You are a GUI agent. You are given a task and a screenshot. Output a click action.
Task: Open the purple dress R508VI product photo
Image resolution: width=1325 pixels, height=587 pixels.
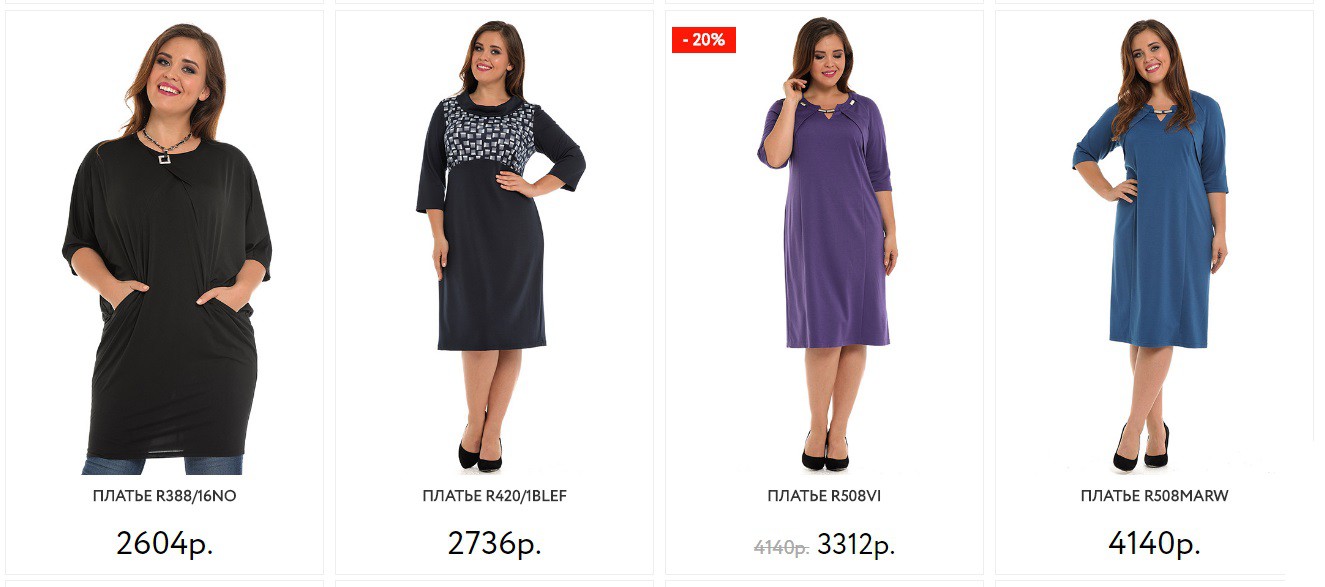(826, 246)
